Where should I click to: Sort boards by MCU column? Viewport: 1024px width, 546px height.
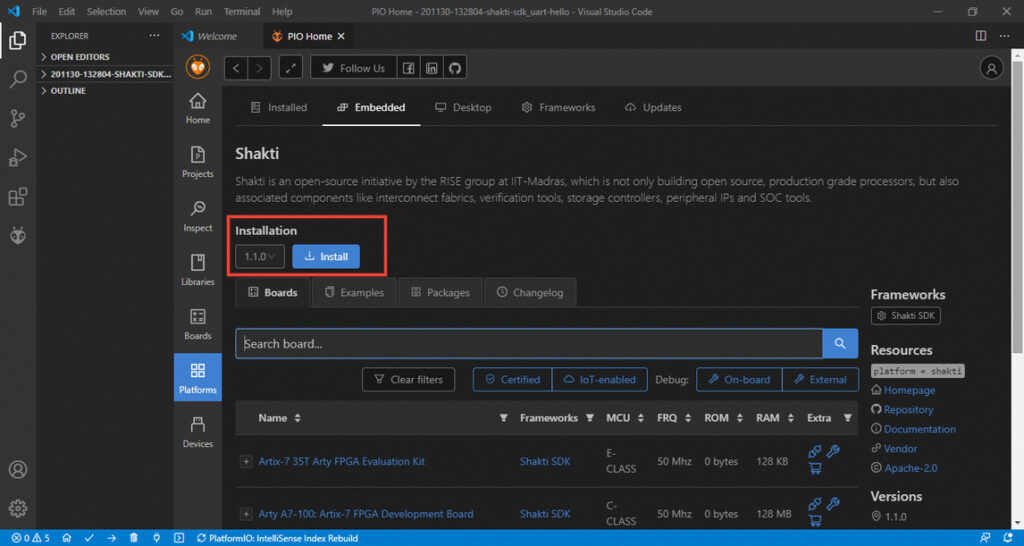click(x=641, y=417)
